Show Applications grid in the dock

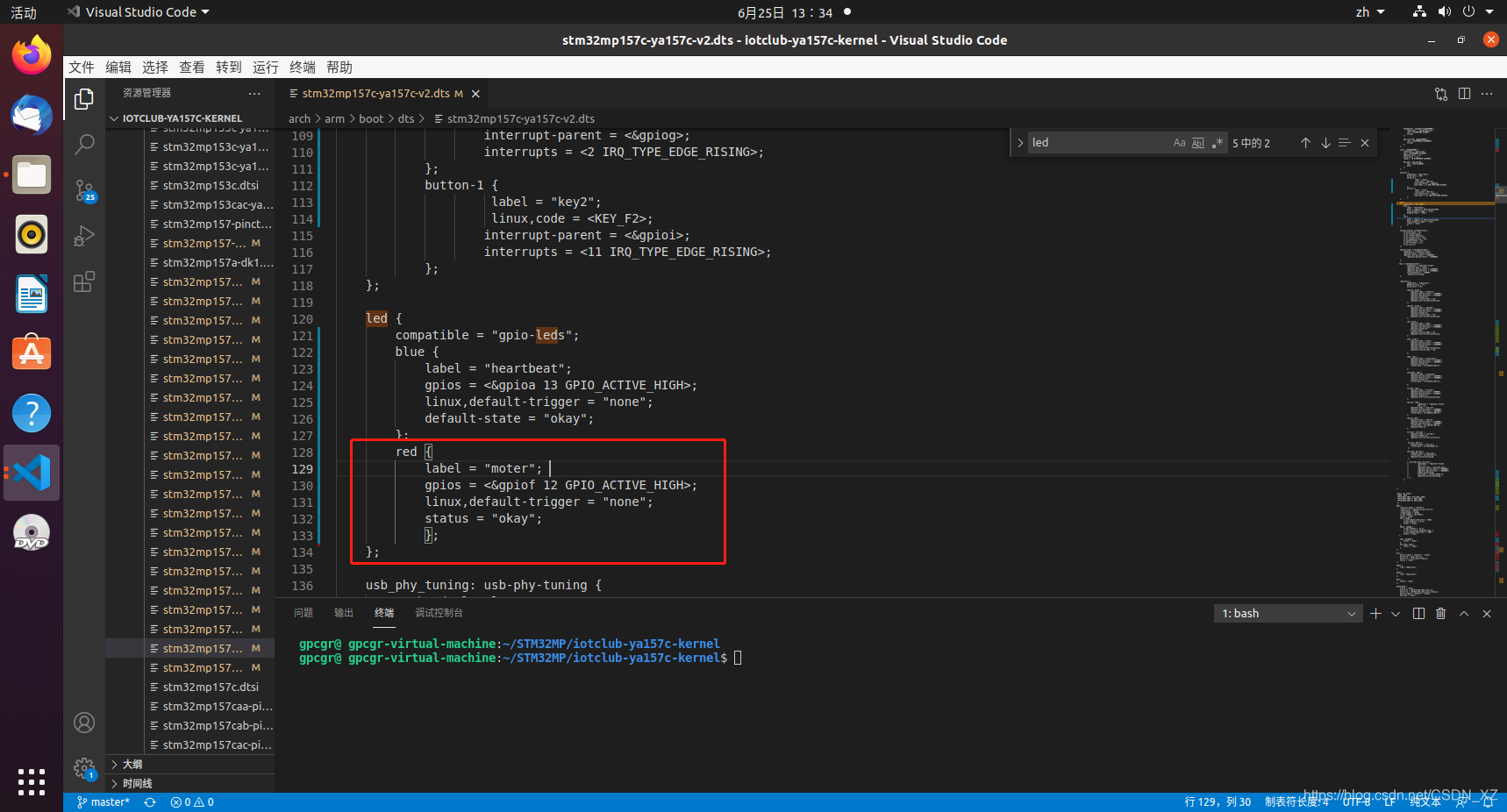(32, 781)
